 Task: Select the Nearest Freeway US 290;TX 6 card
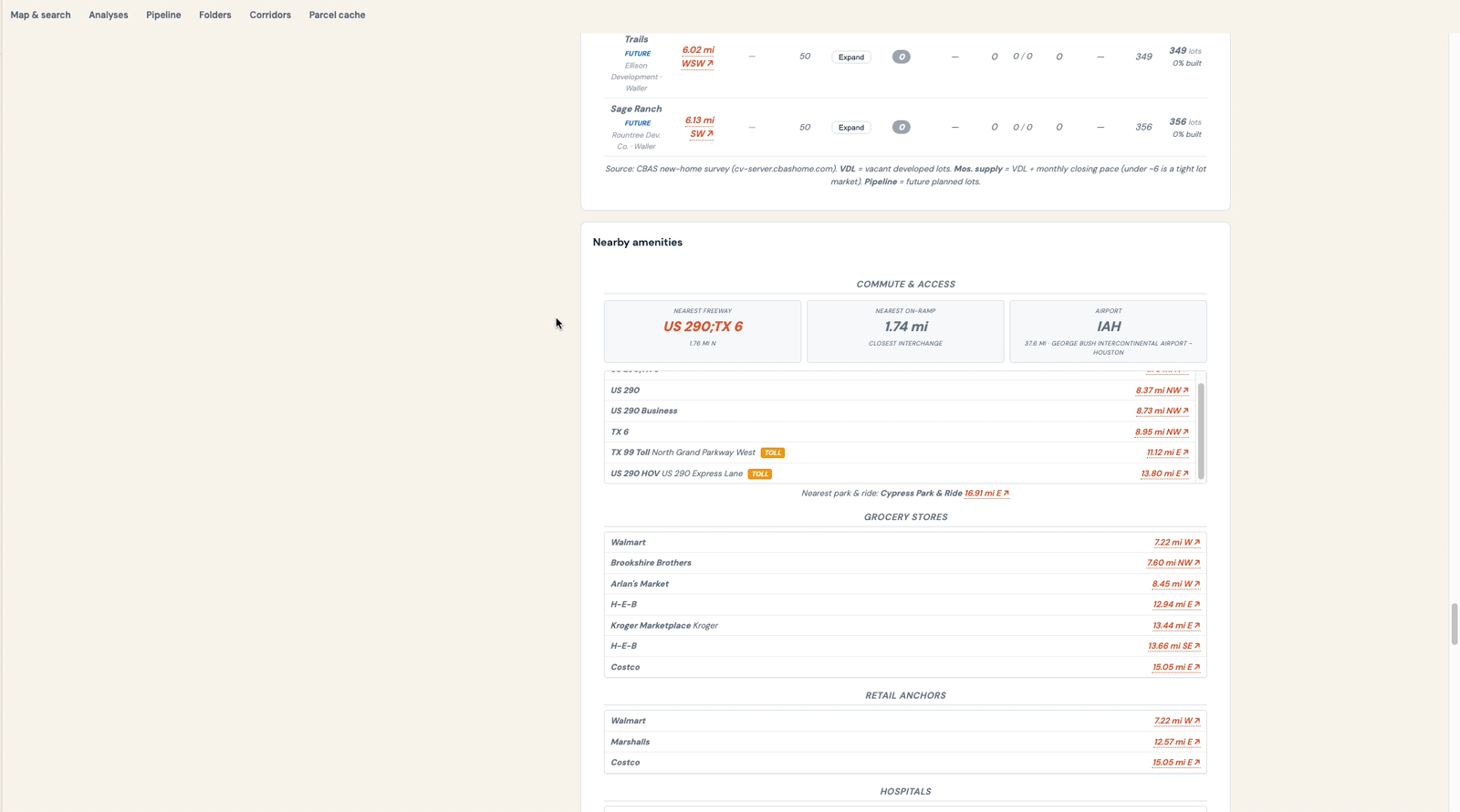tap(703, 331)
